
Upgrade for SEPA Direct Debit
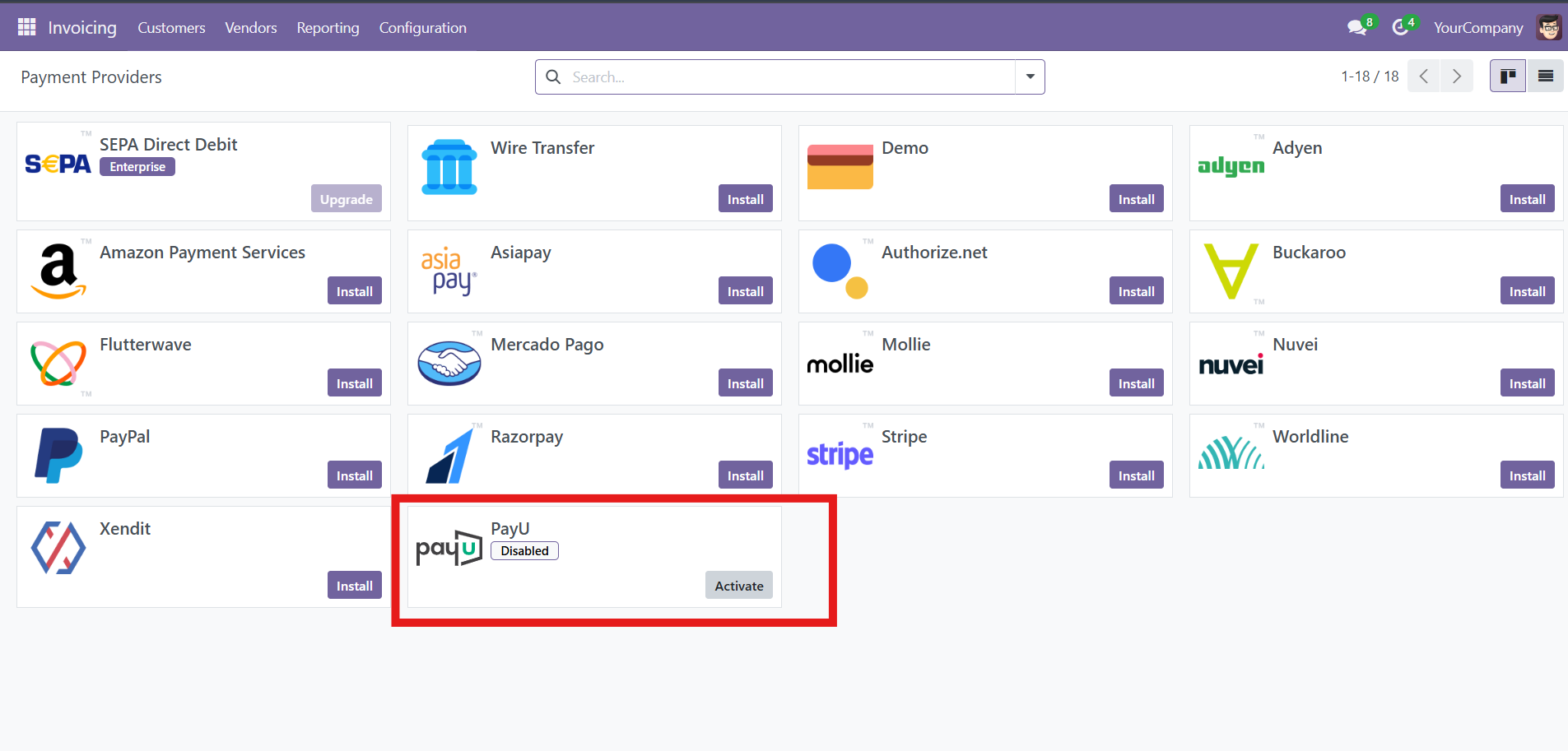pyautogui.click(x=347, y=199)
